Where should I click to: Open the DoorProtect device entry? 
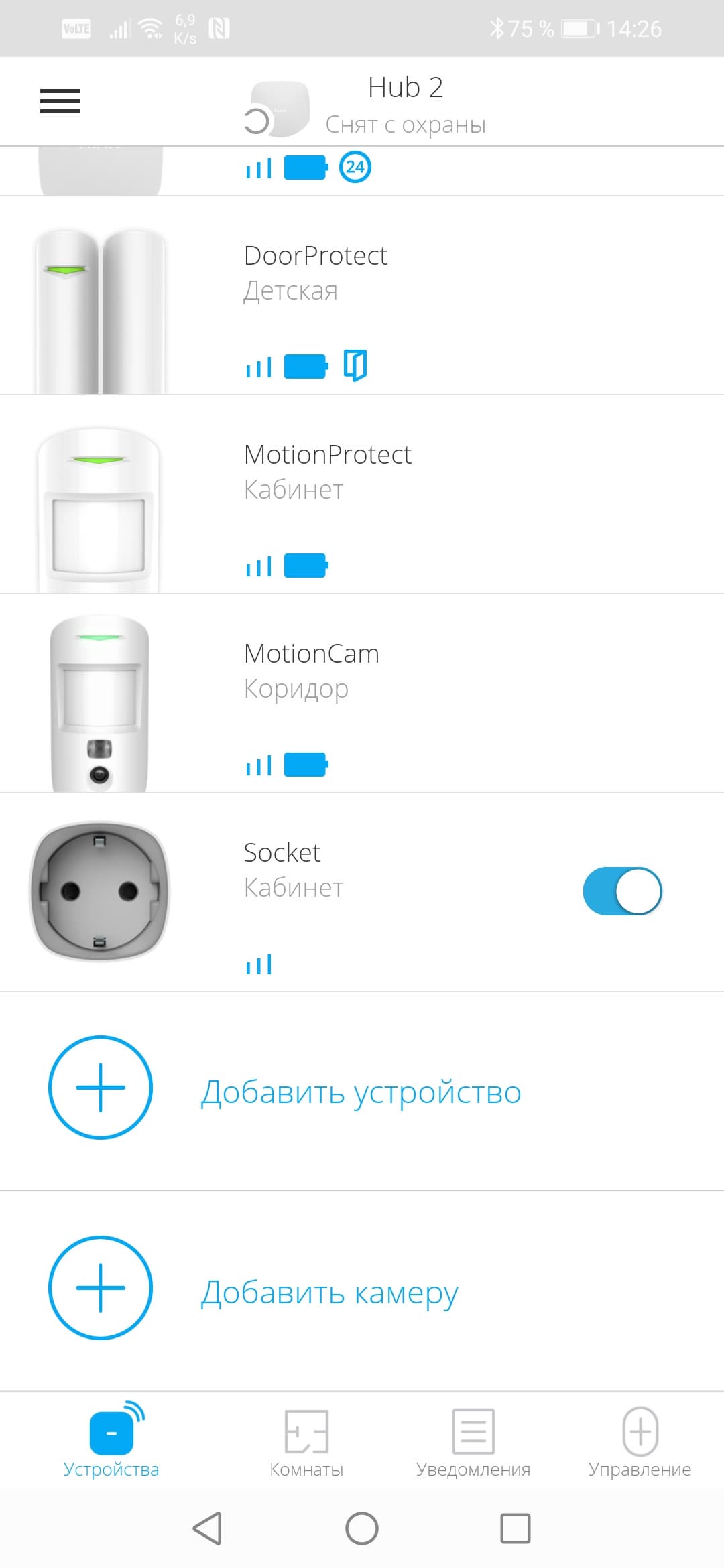pyautogui.click(x=362, y=296)
